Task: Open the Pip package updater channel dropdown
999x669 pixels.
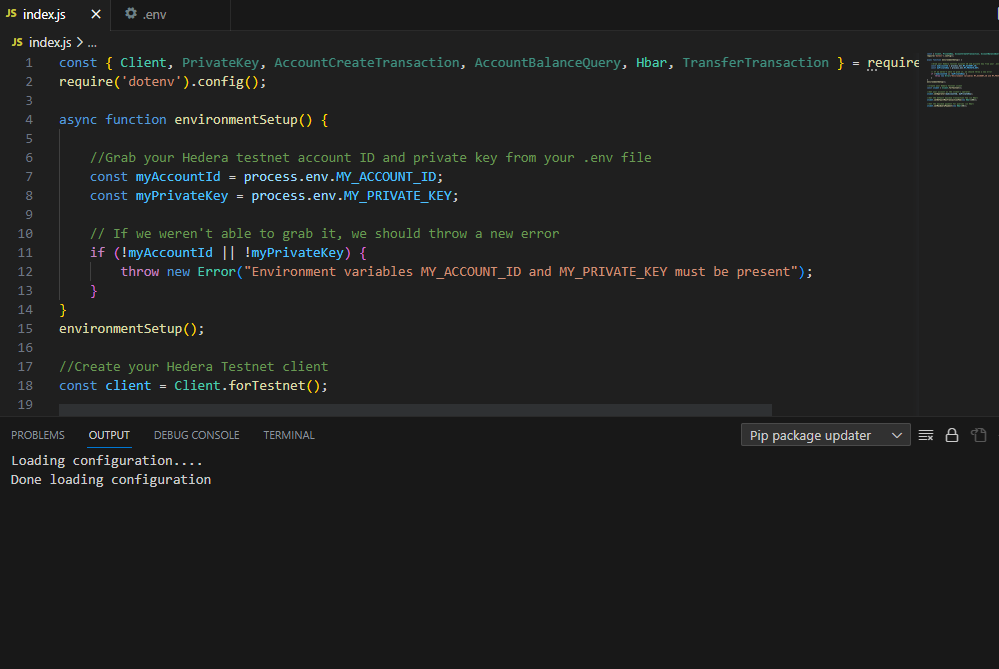Action: pos(825,434)
